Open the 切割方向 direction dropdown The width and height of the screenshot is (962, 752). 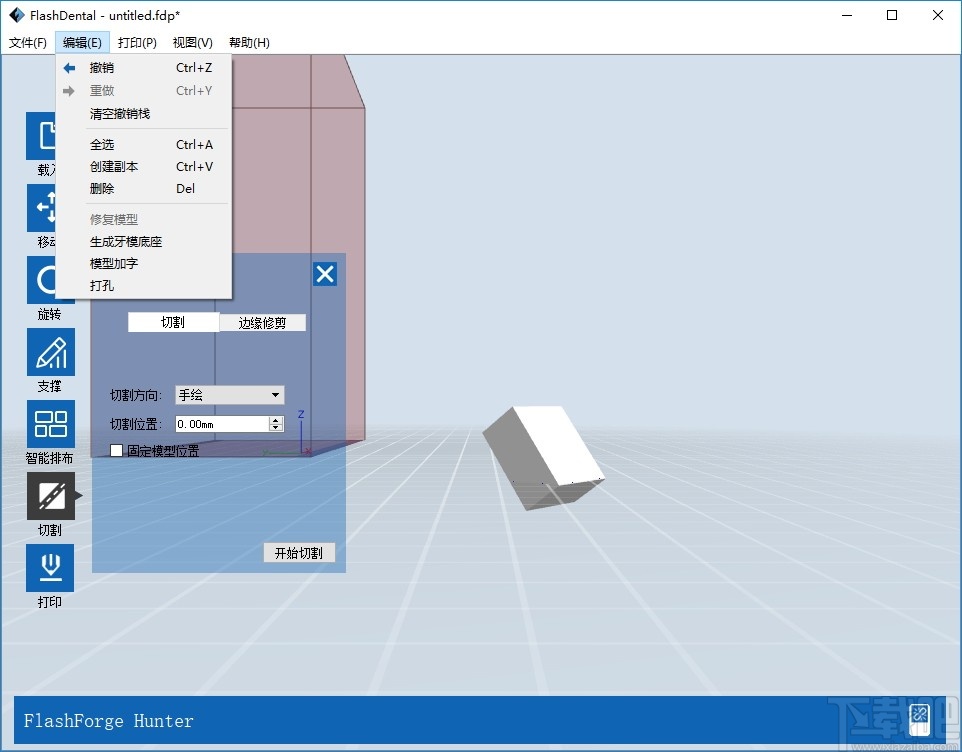pyautogui.click(x=229, y=394)
